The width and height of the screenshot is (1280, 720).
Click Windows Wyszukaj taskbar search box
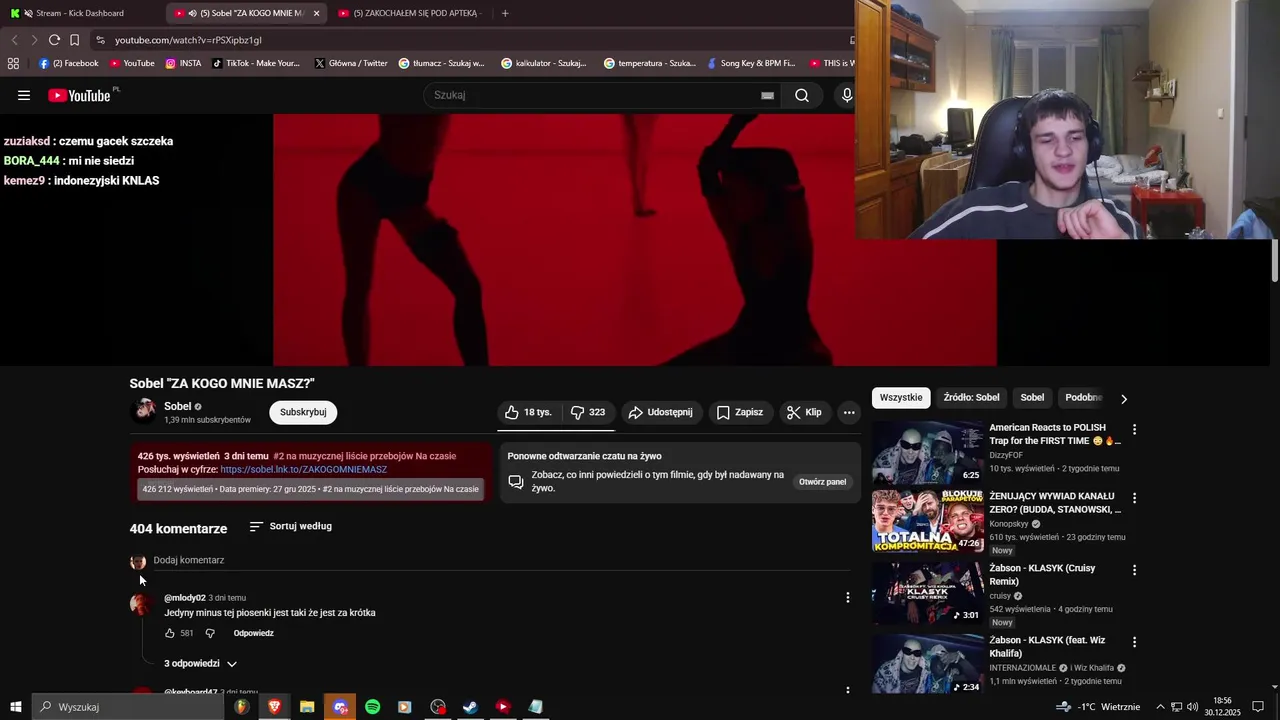(x=128, y=707)
